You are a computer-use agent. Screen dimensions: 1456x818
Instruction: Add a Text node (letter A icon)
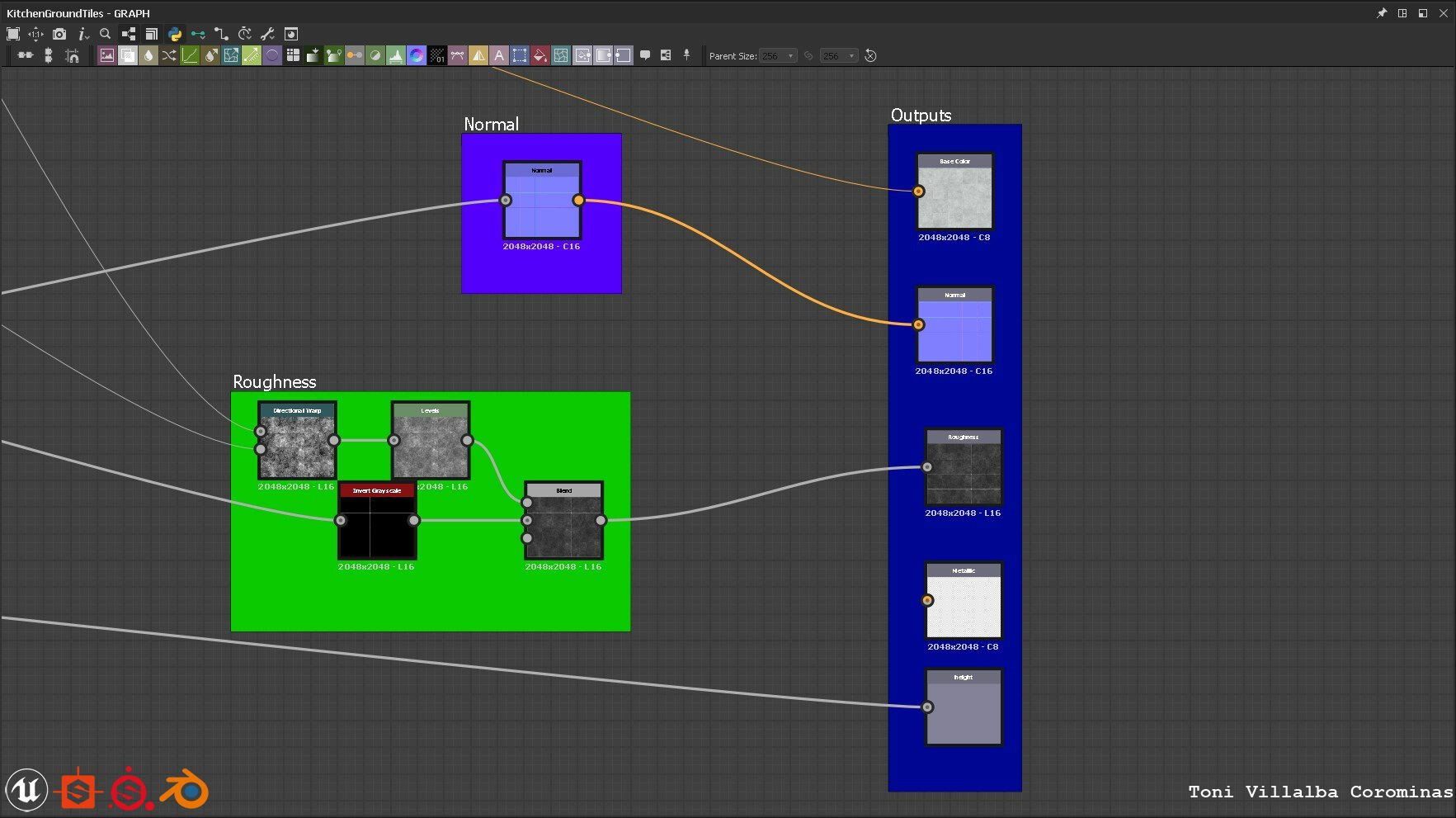tap(498, 55)
